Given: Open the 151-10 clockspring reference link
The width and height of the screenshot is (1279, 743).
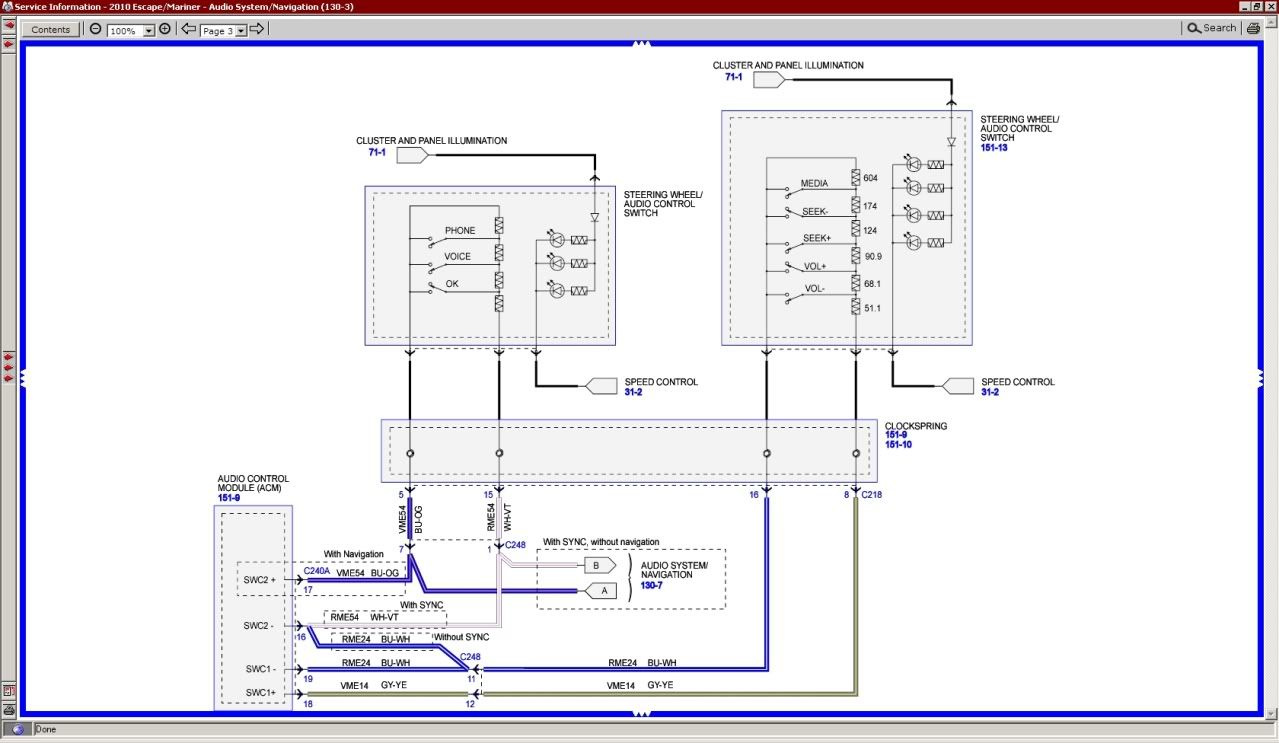Looking at the screenshot, I should coord(899,445).
